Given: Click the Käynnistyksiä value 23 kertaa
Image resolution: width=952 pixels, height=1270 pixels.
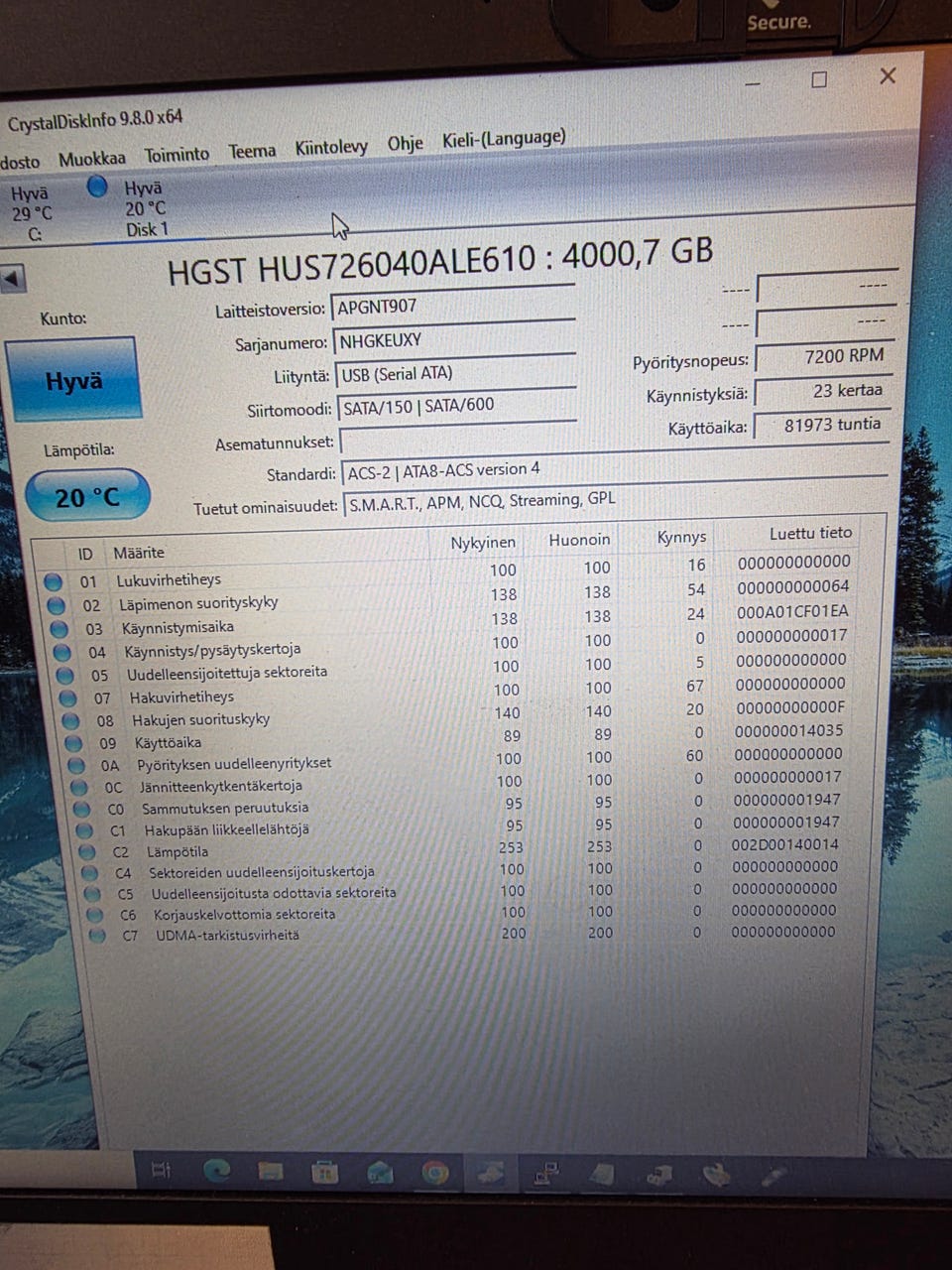Looking at the screenshot, I should (823, 392).
